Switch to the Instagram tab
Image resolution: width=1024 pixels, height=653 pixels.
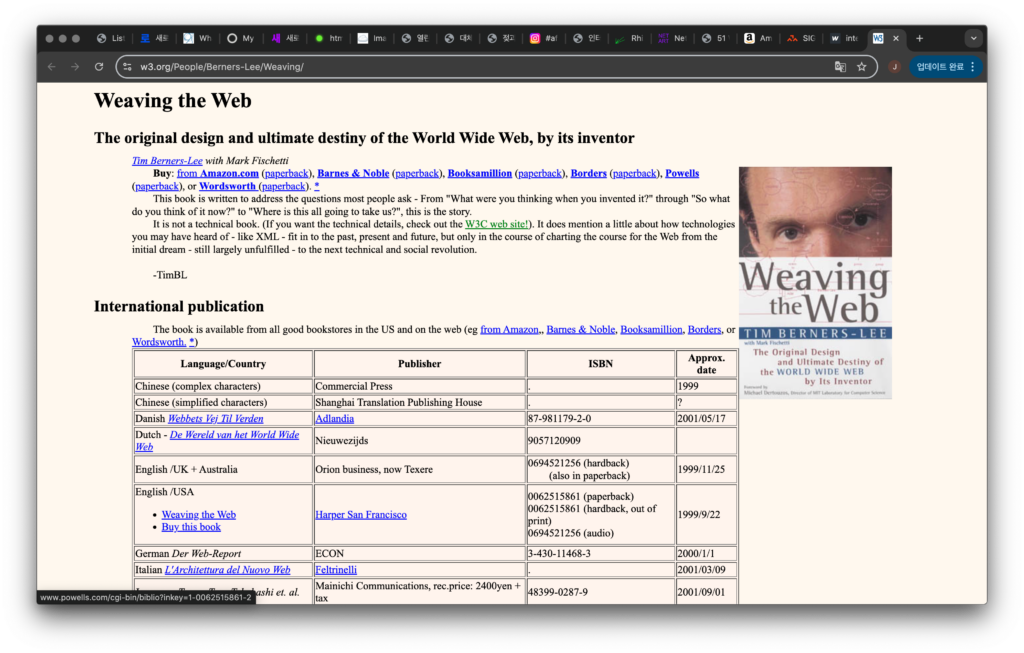(543, 38)
